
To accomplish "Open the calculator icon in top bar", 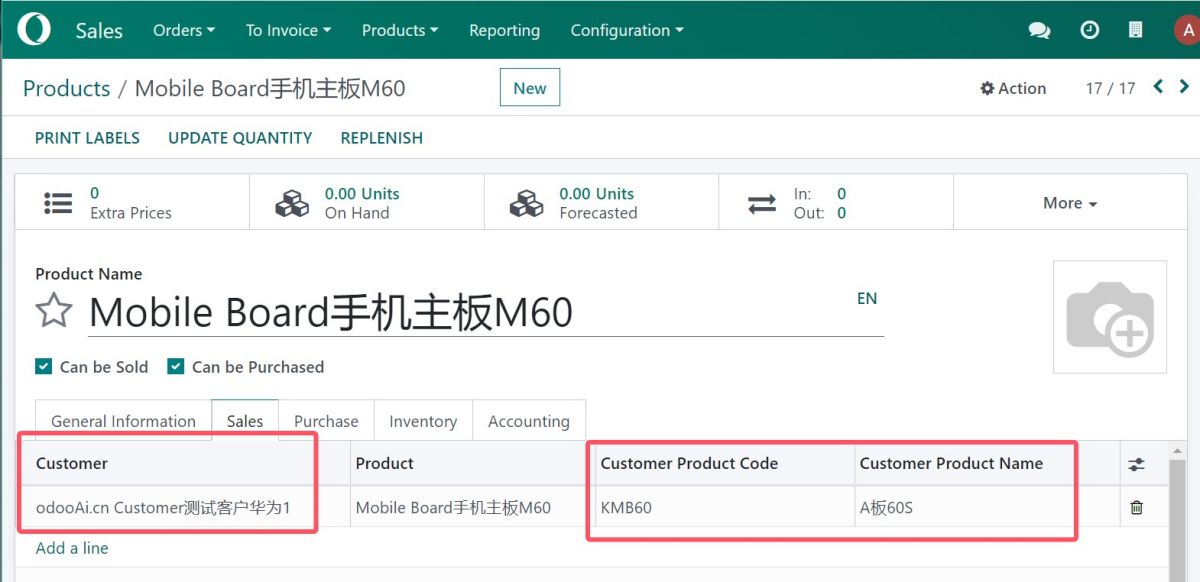I will coord(1135,30).
